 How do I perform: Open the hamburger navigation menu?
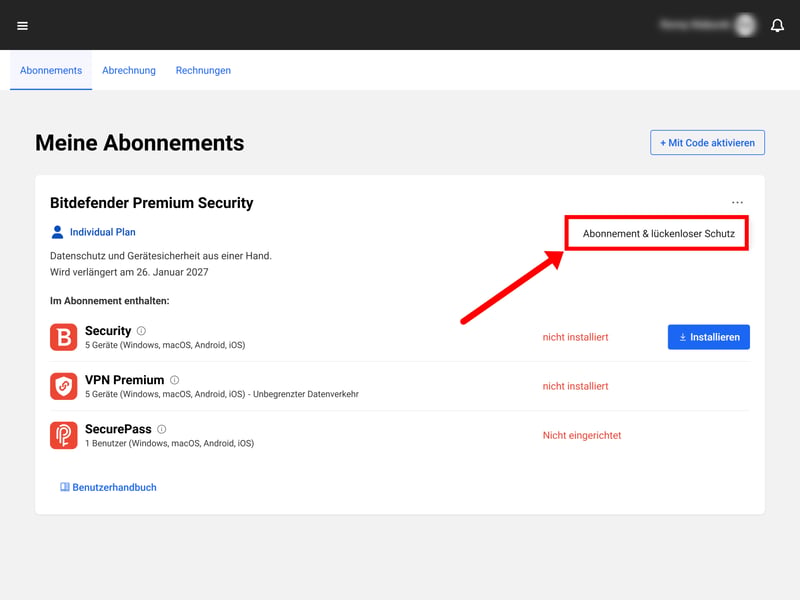[x=22, y=26]
